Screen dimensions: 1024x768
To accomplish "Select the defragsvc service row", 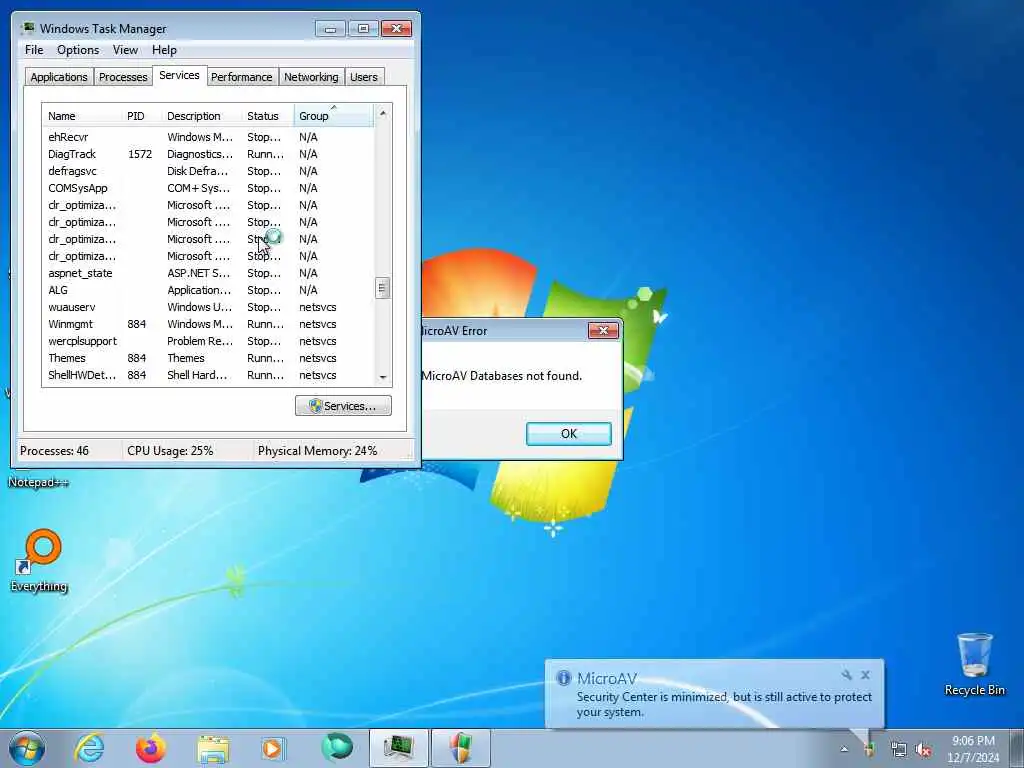I will 208,171.
